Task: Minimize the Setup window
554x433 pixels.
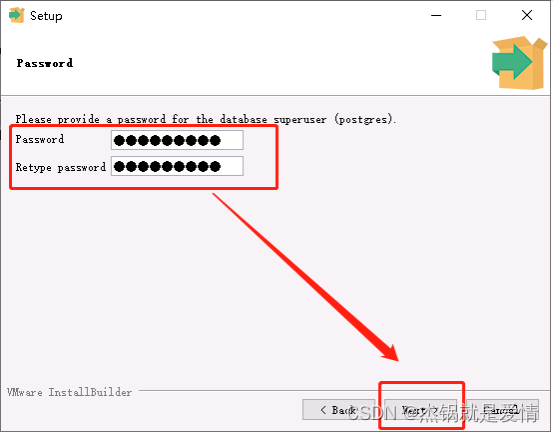Action: point(436,16)
